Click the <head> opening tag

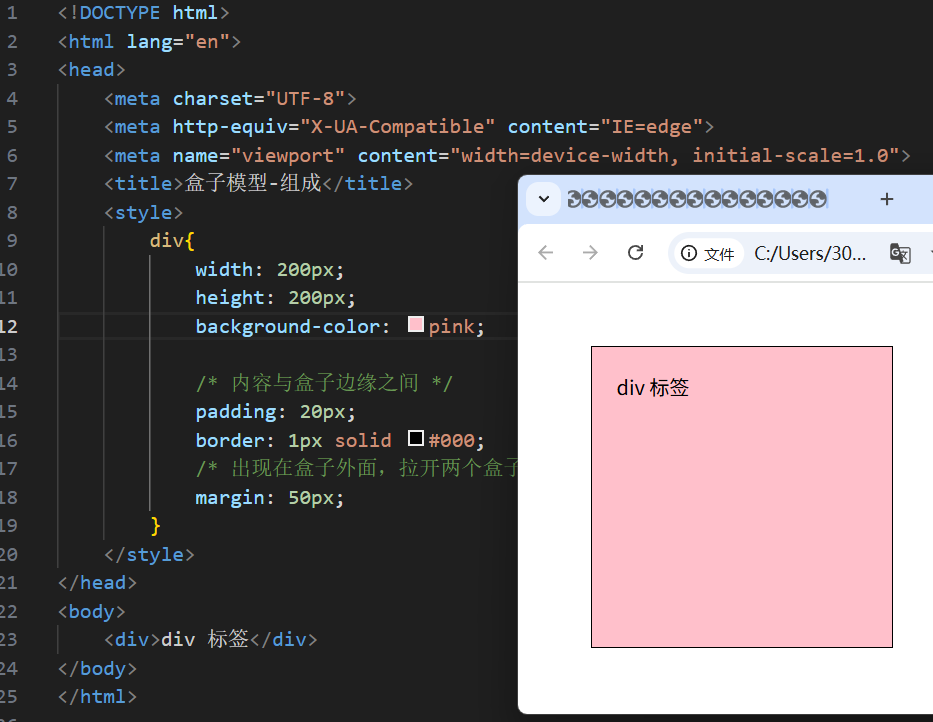click(x=92, y=70)
